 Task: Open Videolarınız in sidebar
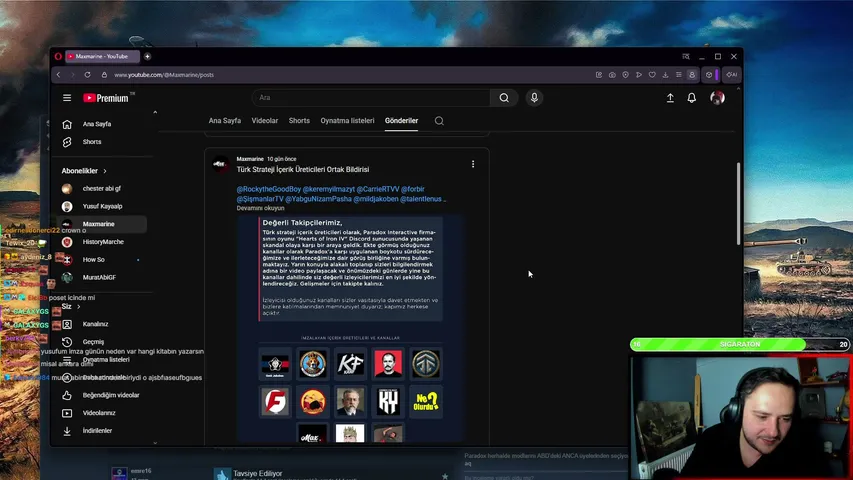tap(101, 413)
